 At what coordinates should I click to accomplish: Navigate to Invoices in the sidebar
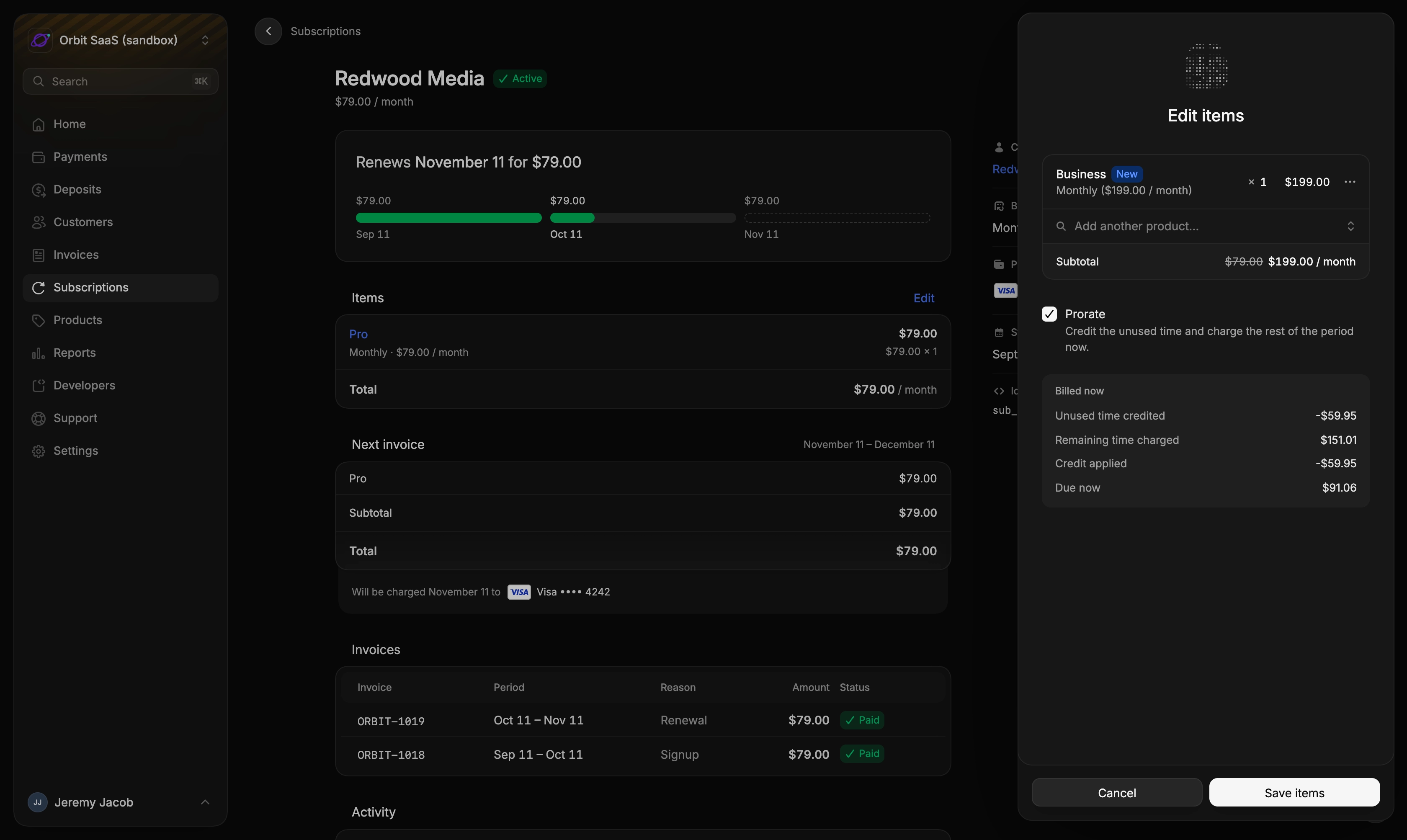coord(121,255)
